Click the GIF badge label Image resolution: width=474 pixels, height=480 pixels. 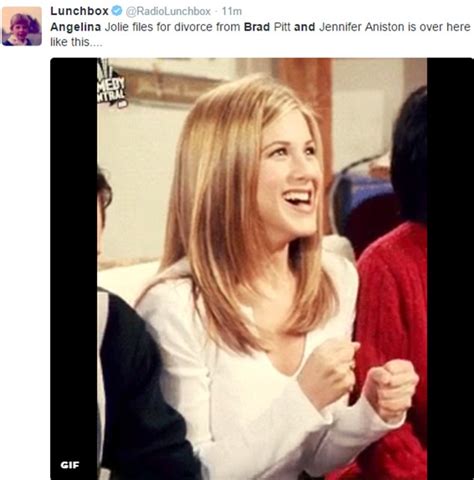70,465
